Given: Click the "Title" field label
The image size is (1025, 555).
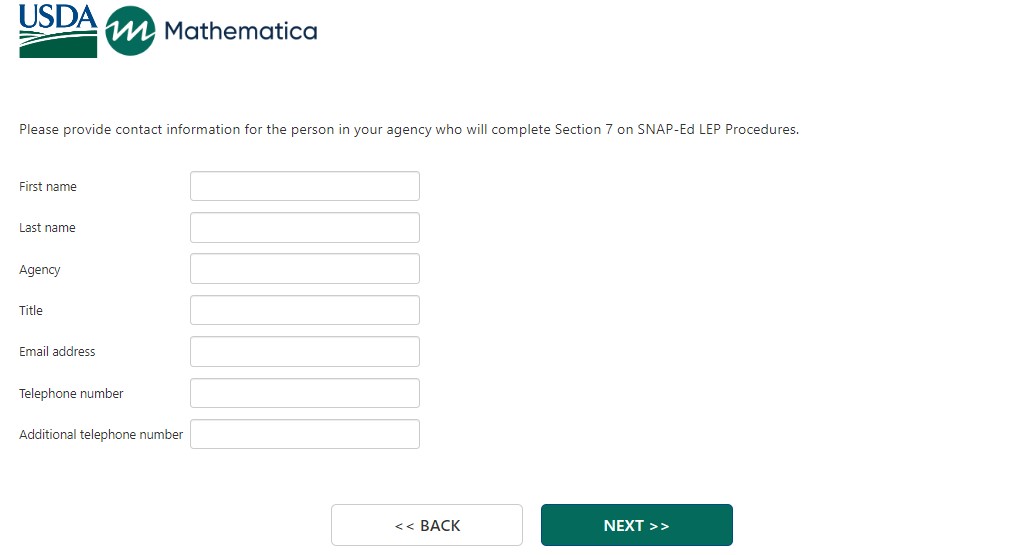Looking at the screenshot, I should (31, 311).
